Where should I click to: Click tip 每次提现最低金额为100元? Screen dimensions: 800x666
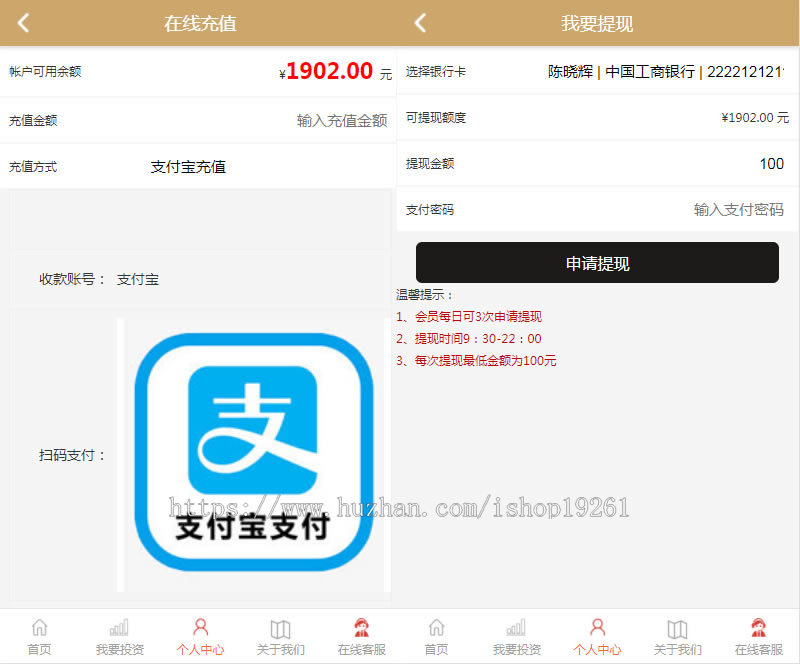coord(476,361)
